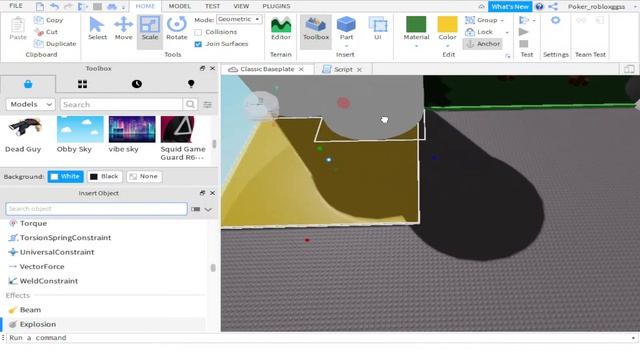Screen dimensions: 640x360
Task: Select the Obby Sky model thumbnail
Action: (80, 129)
